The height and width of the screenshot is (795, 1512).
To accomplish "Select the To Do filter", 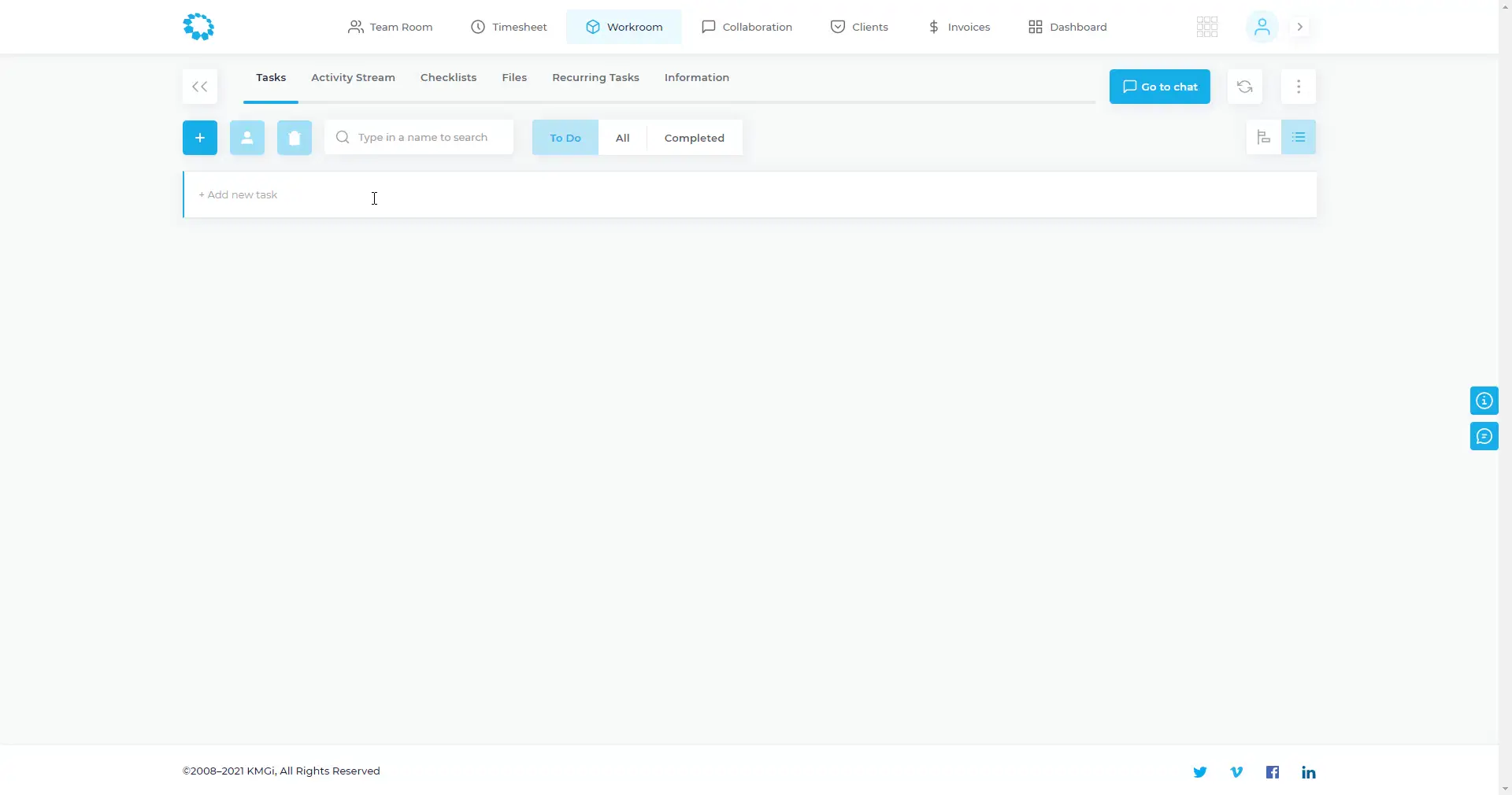I will coord(565,138).
